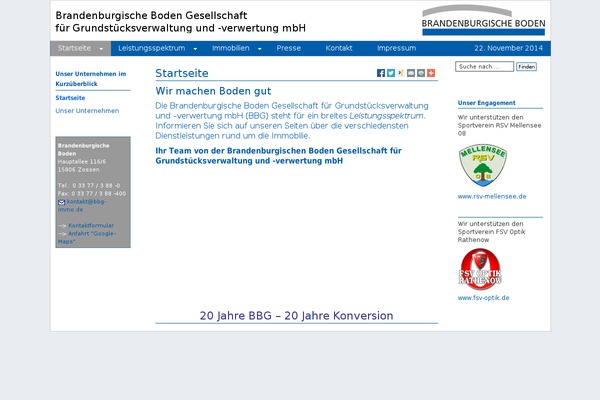Click the date 22. November 2014
The image size is (600, 400).
tap(509, 48)
